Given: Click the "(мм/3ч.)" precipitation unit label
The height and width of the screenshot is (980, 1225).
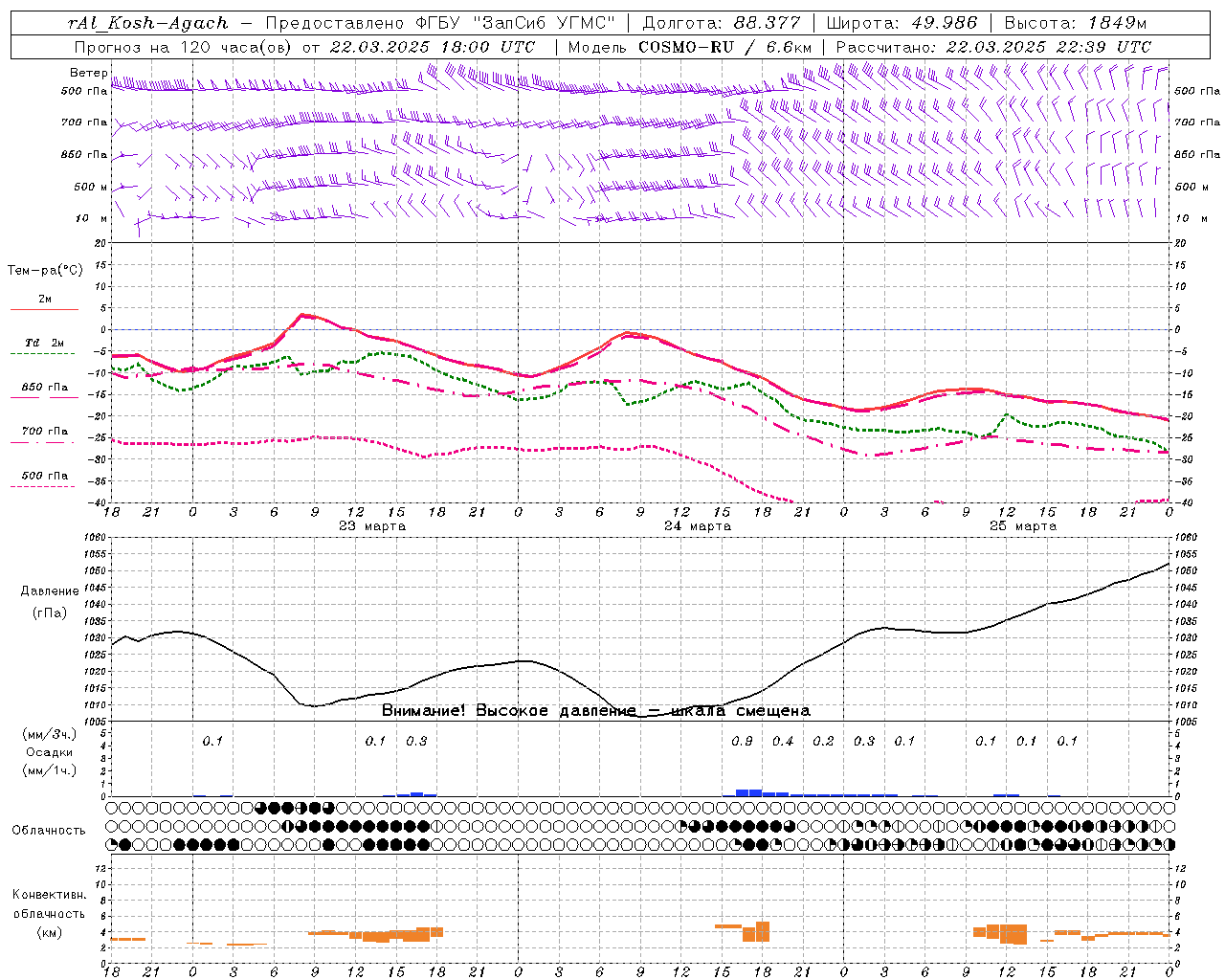Looking at the screenshot, I should click(49, 734).
